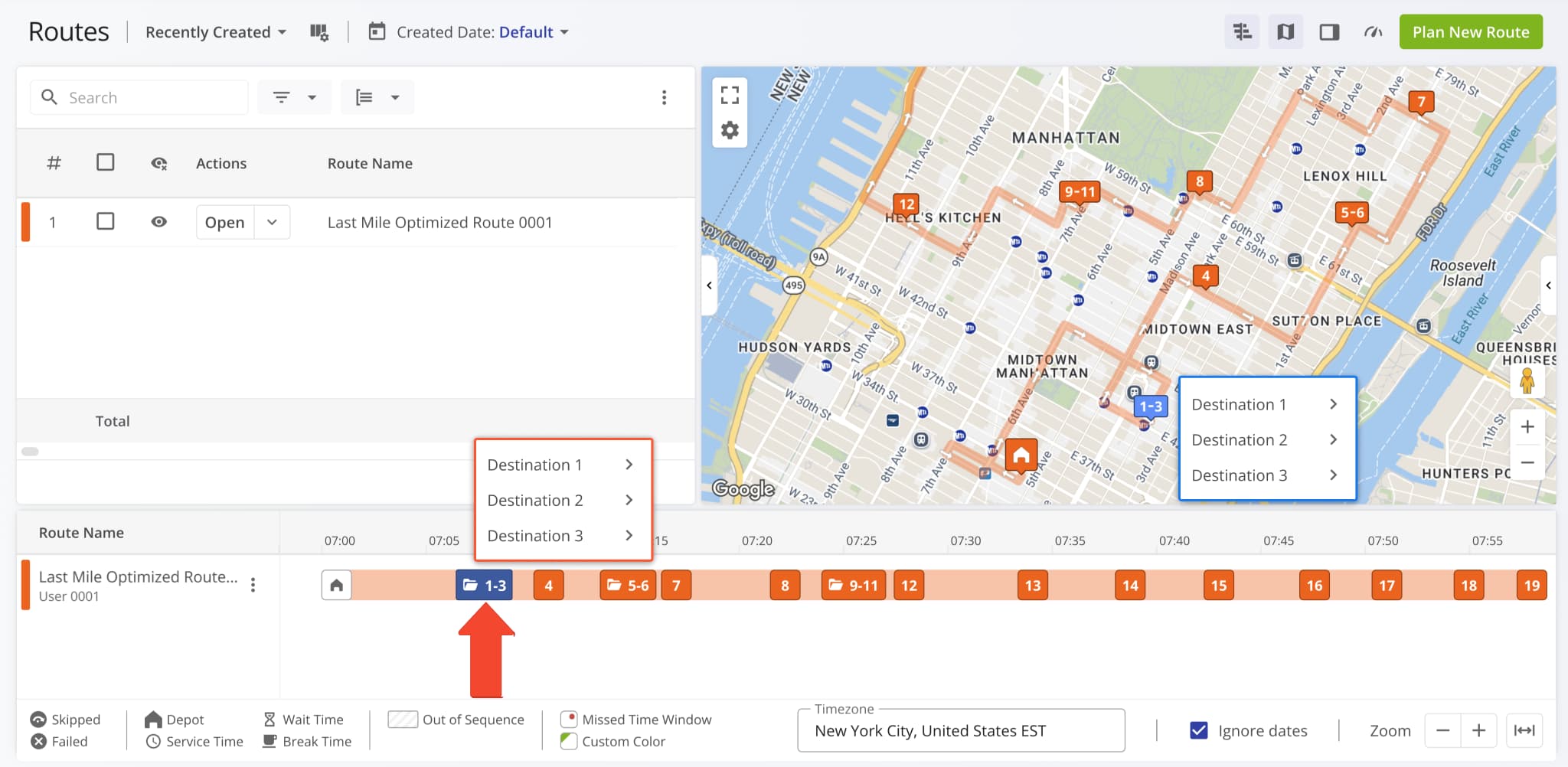Open the route using the Open button
The image size is (1568, 767).
(x=224, y=222)
